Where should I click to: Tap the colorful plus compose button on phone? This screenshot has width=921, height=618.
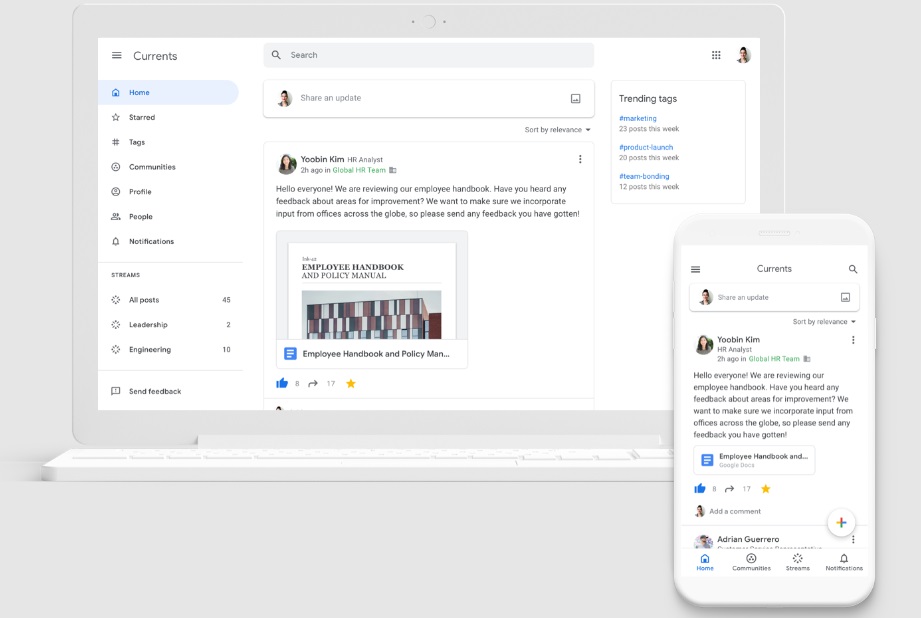841,522
